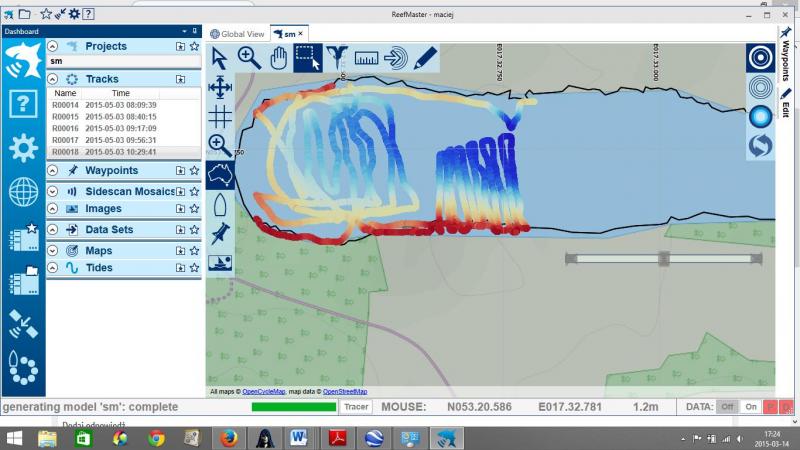
Task: Open settings gear in dashboard sidebar
Action: (x=23, y=147)
